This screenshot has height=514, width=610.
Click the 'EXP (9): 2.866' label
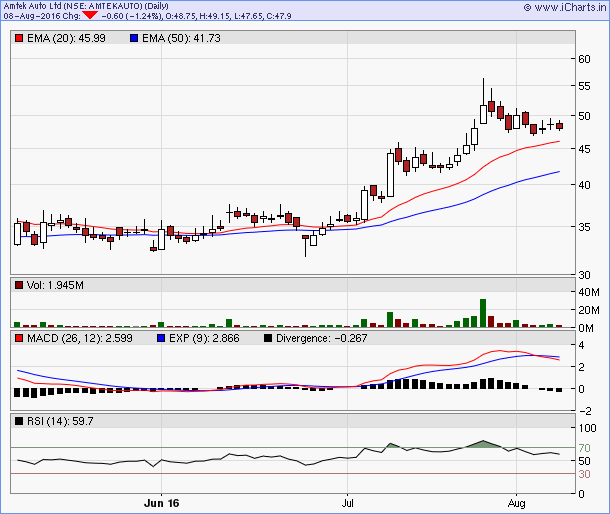coord(204,338)
